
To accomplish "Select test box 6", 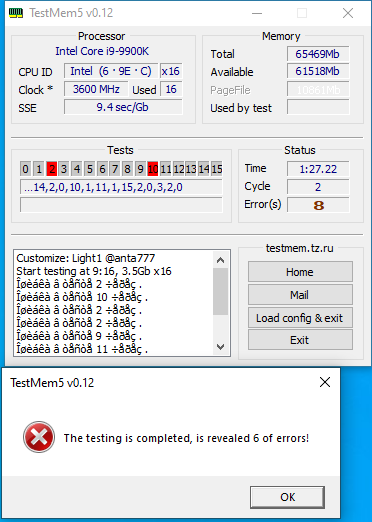I will coord(102,169).
